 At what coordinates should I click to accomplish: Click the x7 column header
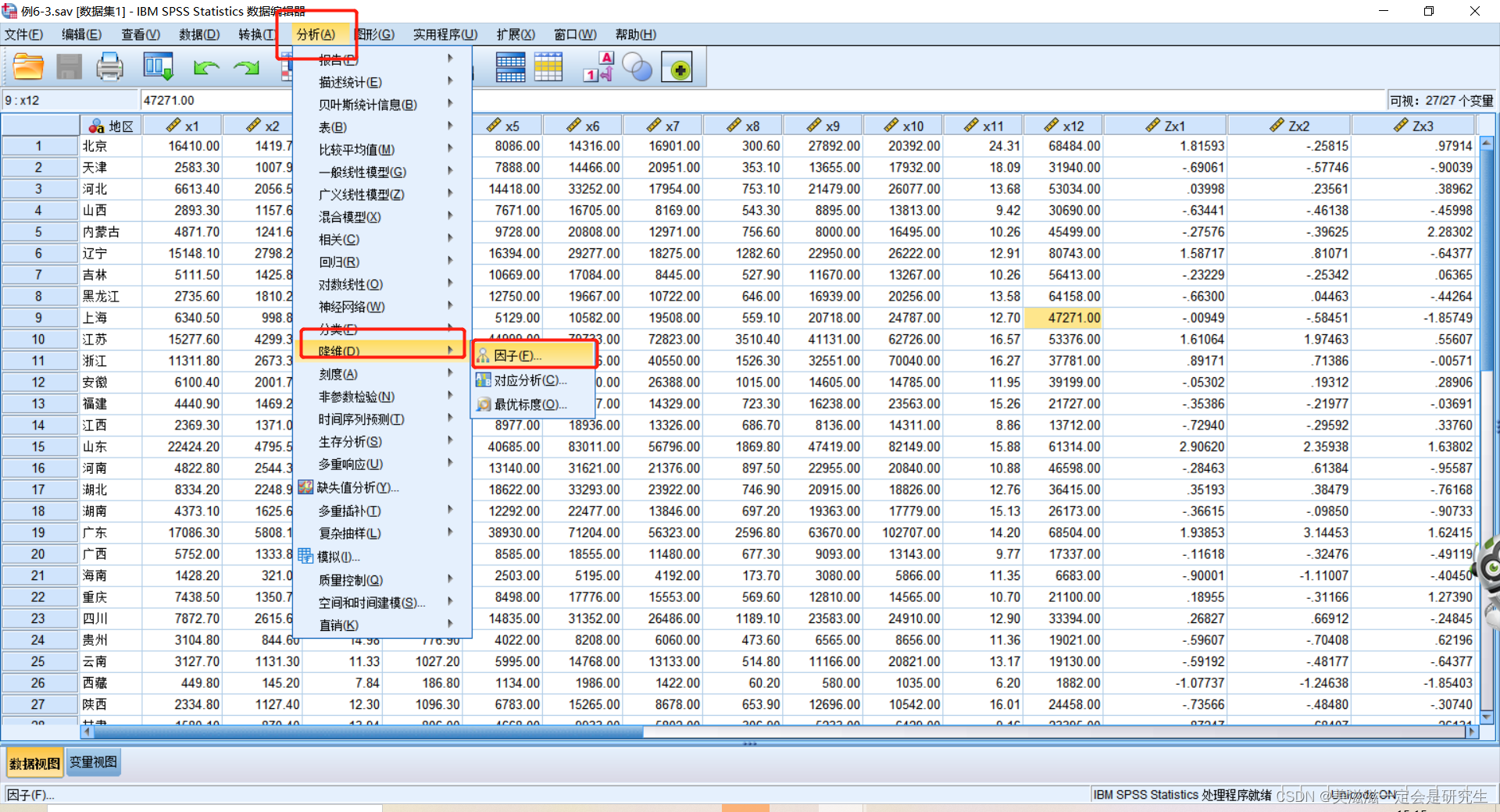tap(662, 125)
